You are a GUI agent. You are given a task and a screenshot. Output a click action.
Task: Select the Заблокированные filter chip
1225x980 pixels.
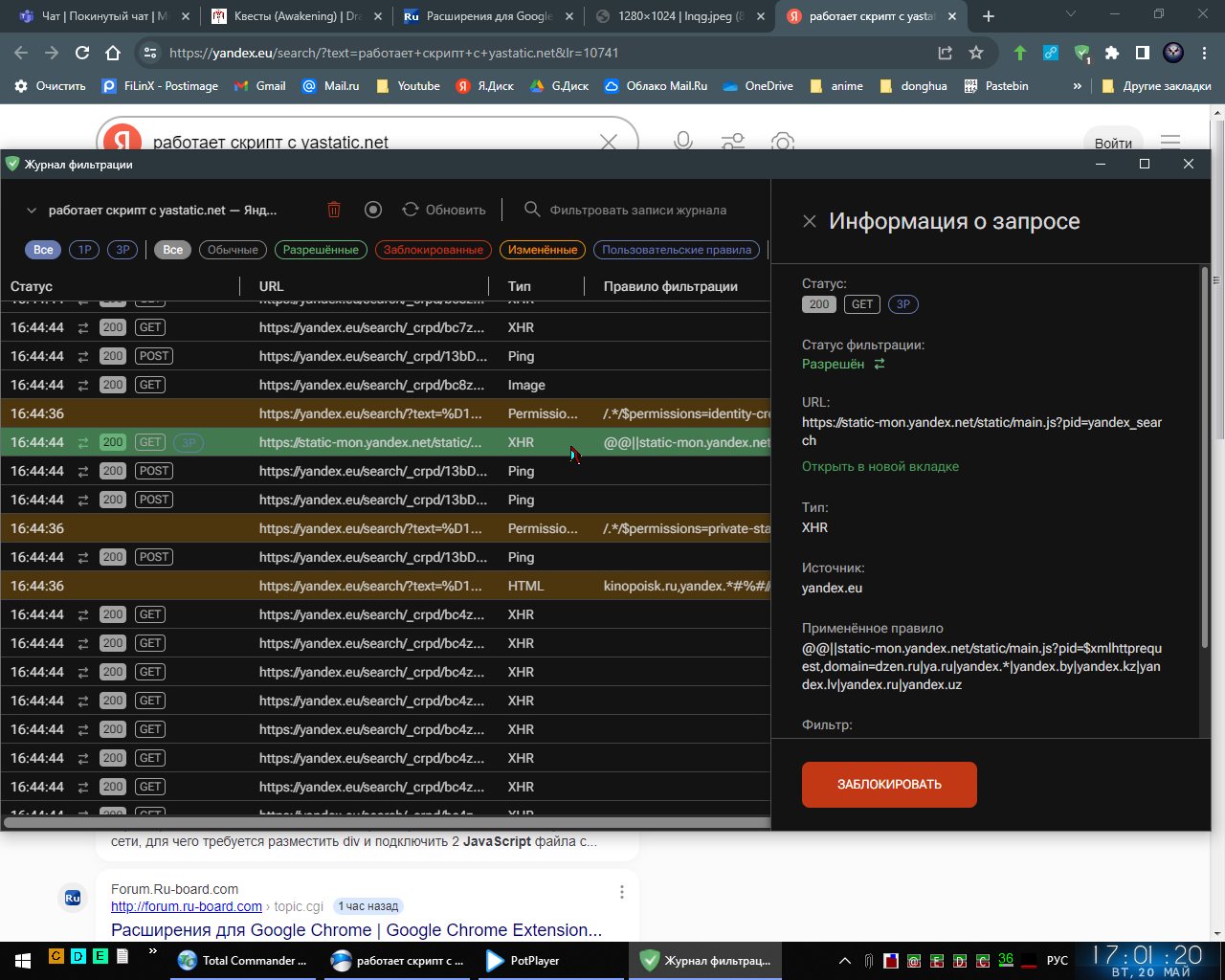(434, 250)
